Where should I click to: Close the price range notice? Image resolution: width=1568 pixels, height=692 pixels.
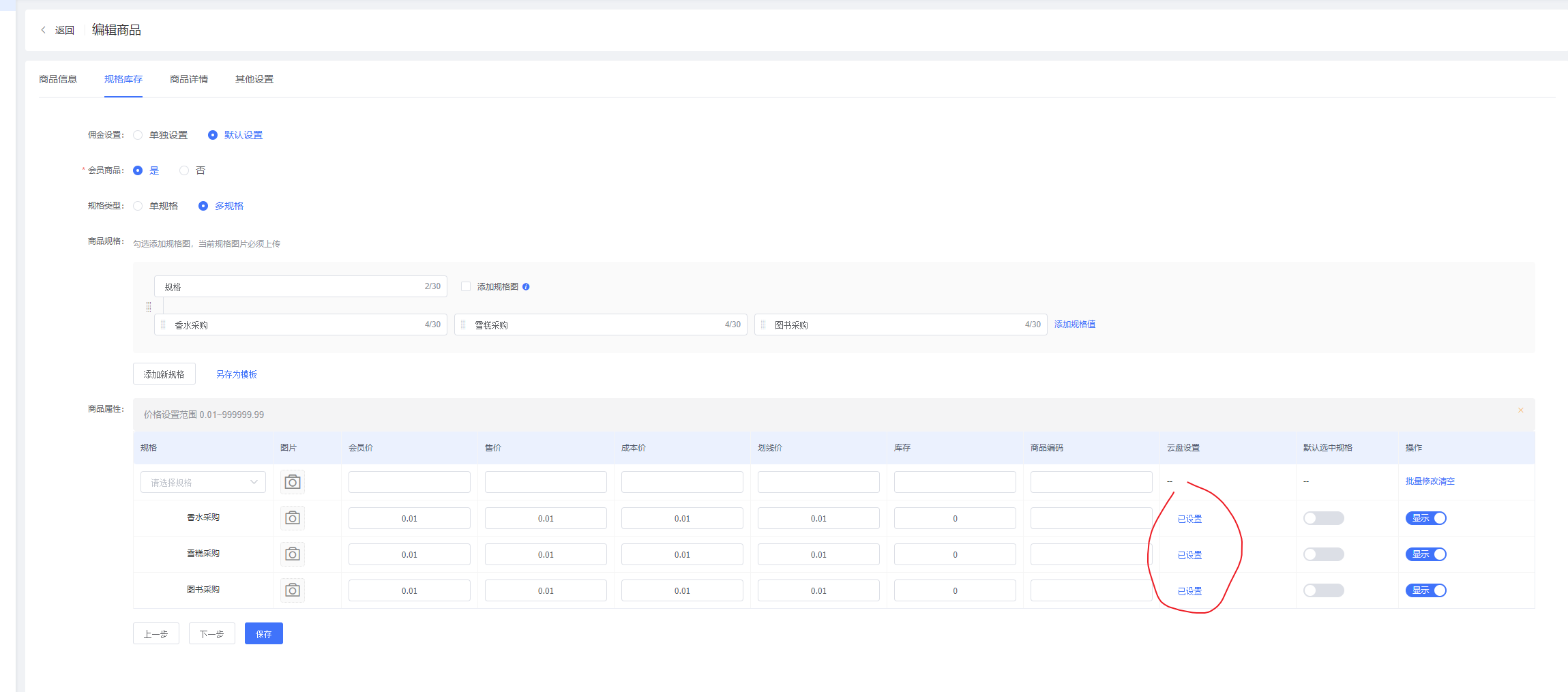[x=1520, y=410]
